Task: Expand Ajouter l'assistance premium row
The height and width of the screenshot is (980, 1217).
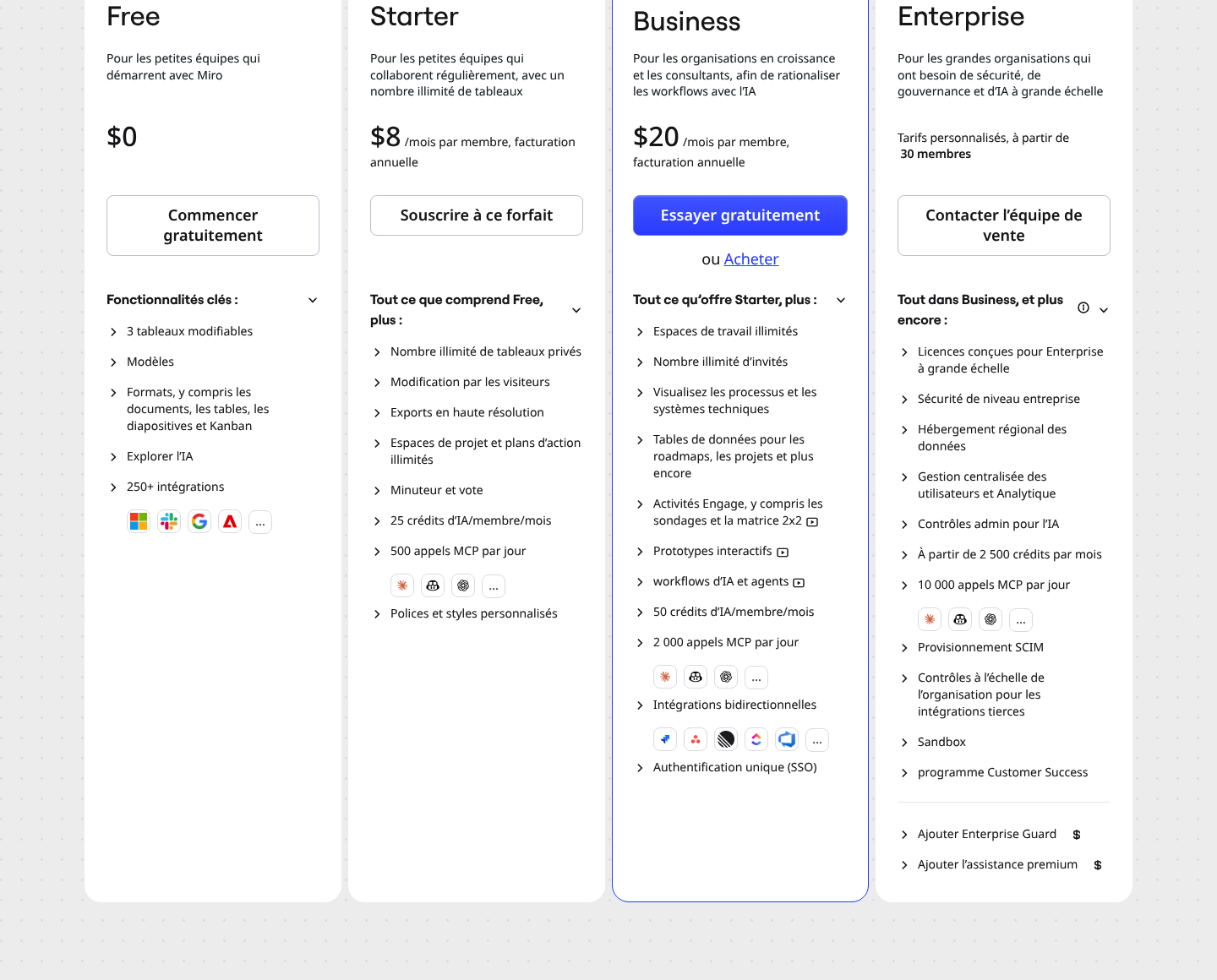Action: (x=988, y=864)
